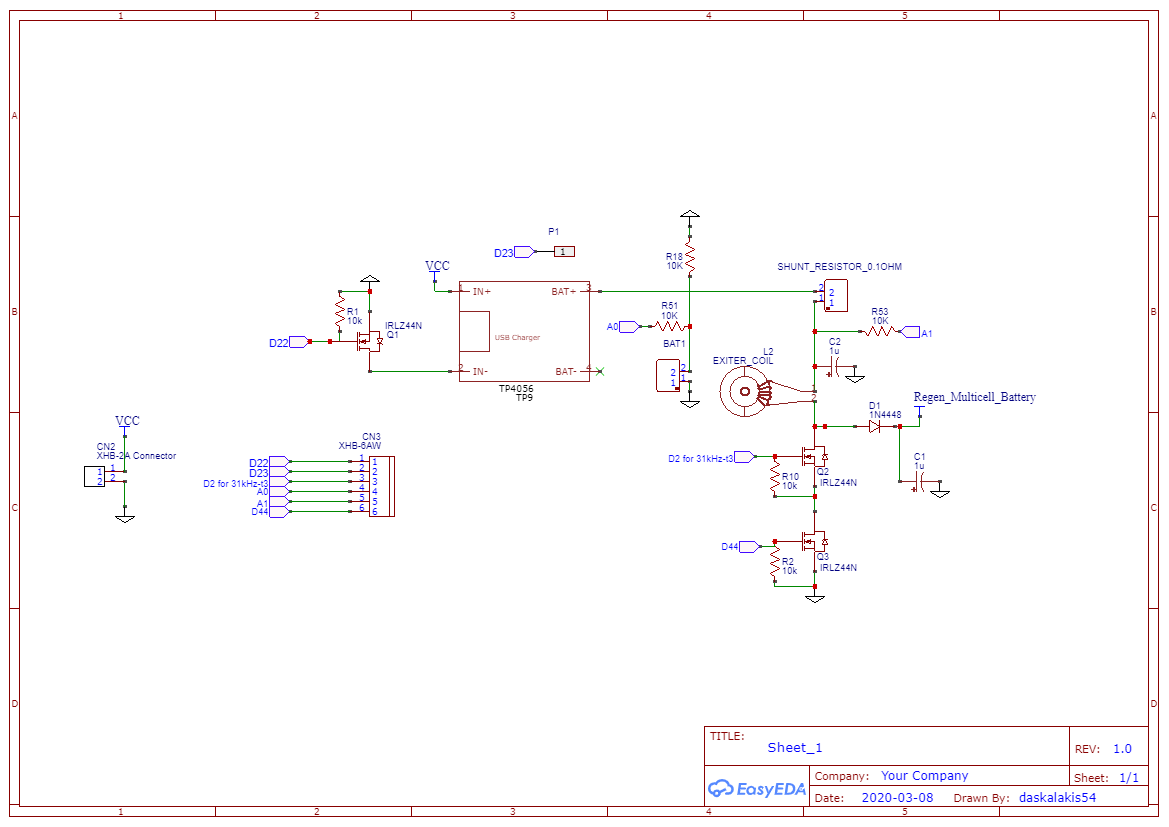This screenshot has width=1169, height=827.
Task: Select the TP4056 USB Charger IC
Action: pyautogui.click(x=523, y=330)
